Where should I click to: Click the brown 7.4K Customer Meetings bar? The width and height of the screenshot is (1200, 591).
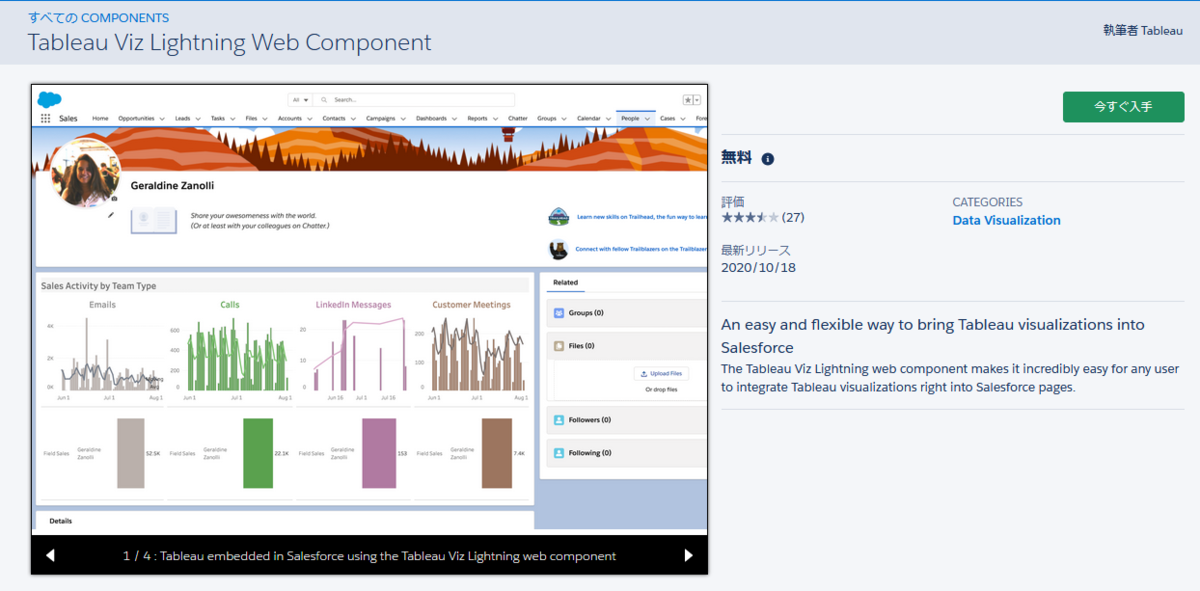coord(497,453)
